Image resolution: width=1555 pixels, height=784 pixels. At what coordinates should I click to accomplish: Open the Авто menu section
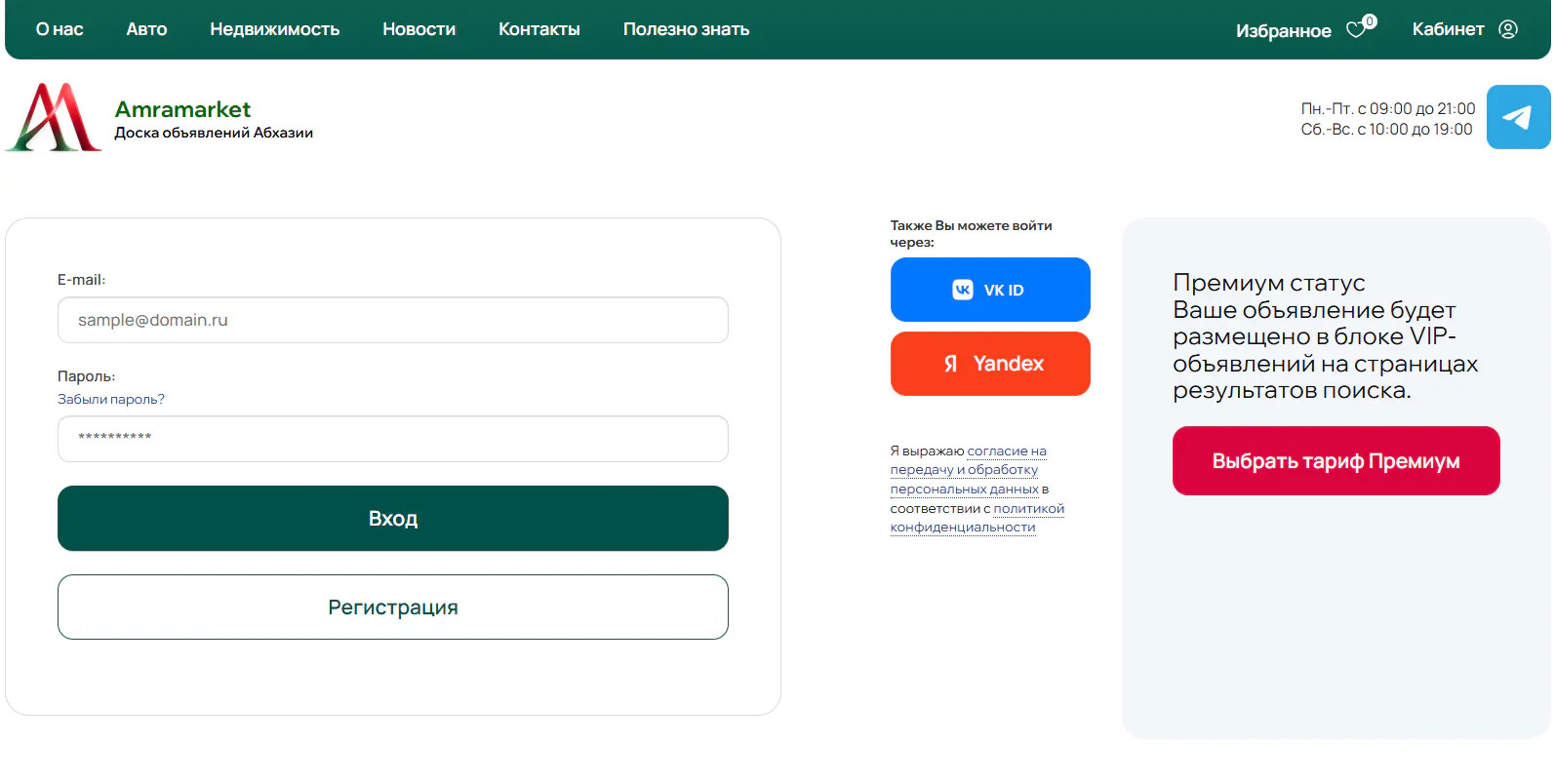click(x=146, y=29)
